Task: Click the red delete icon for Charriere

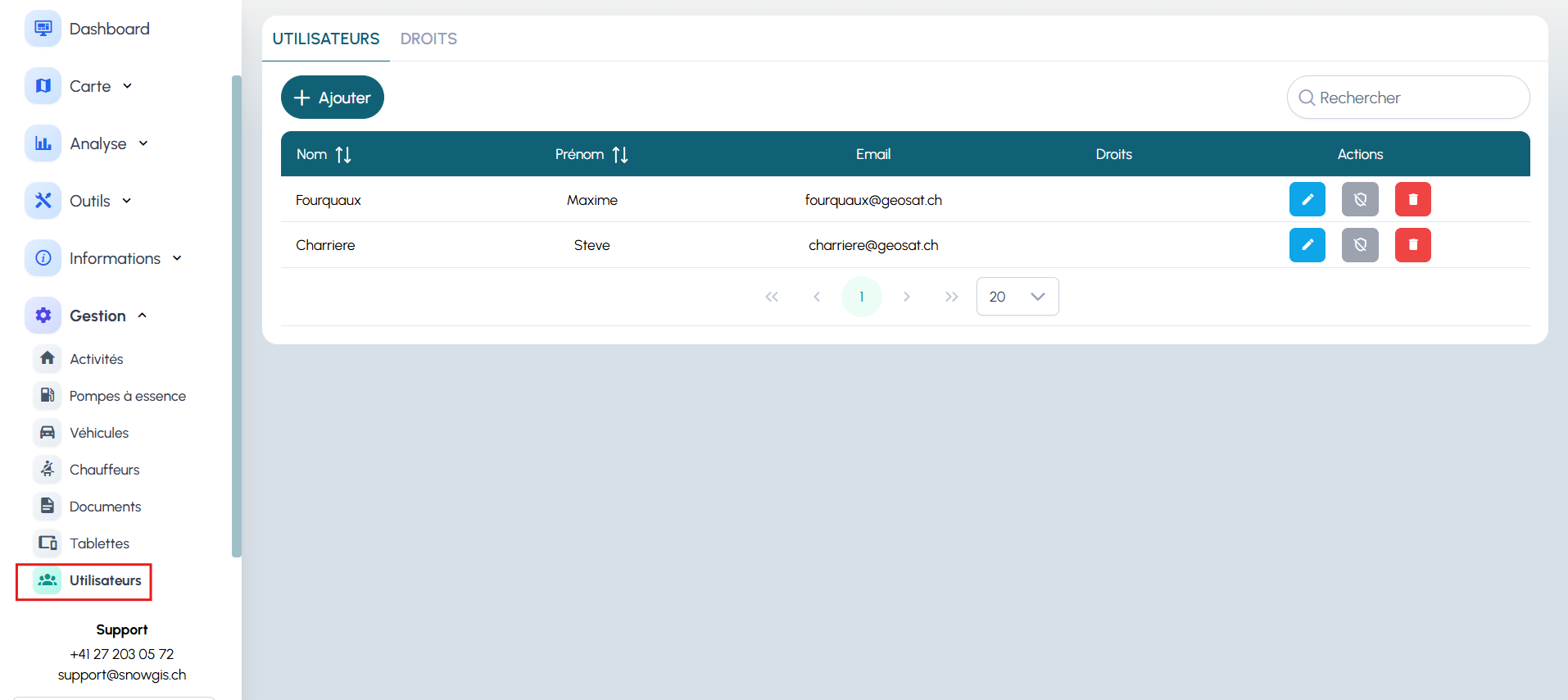Action: [x=1412, y=245]
